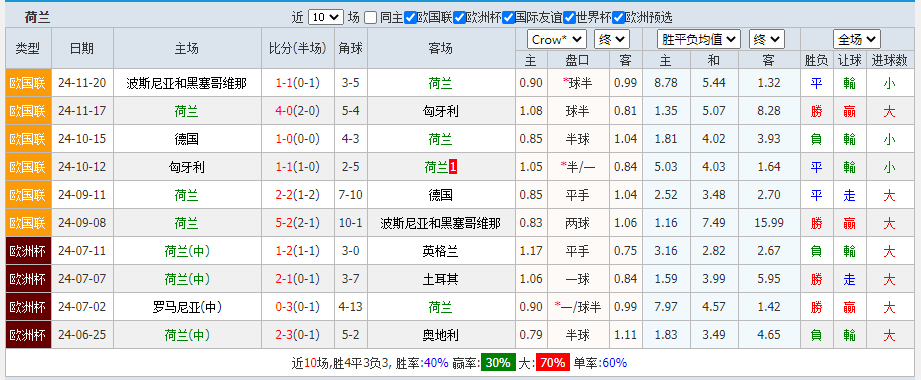Click score 2-3(0-1) against 奥地利

pos(298,335)
